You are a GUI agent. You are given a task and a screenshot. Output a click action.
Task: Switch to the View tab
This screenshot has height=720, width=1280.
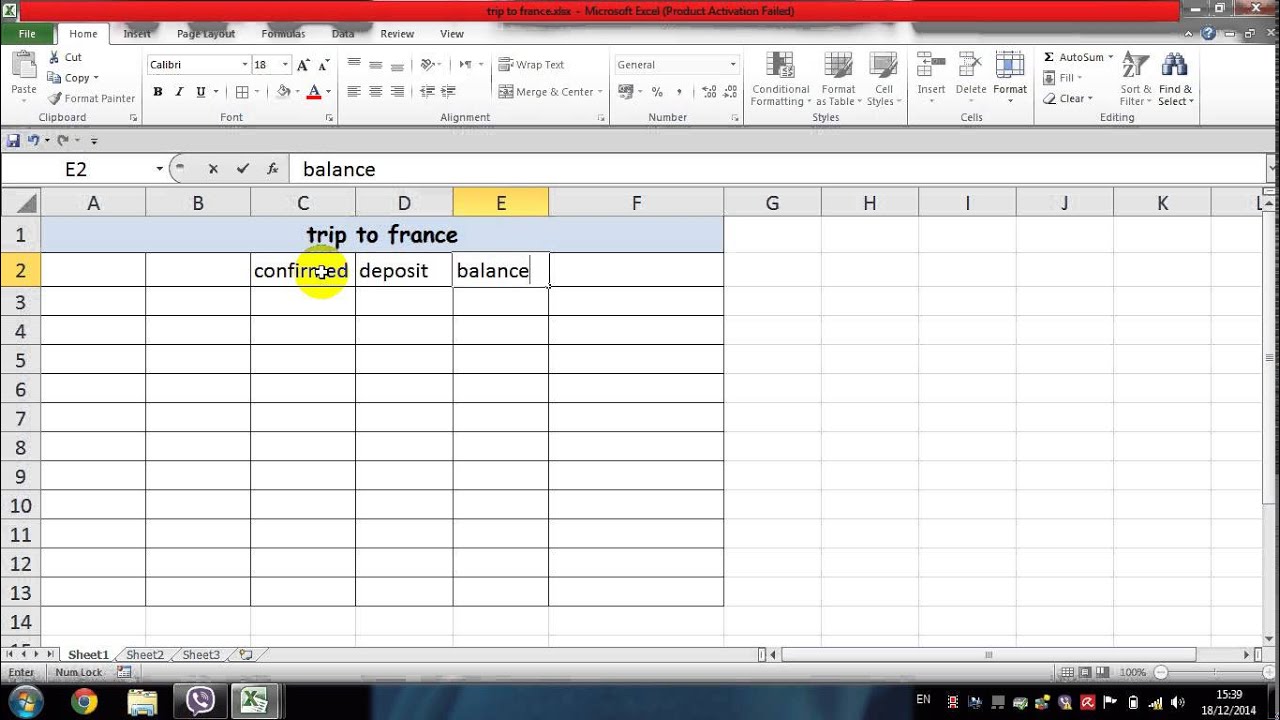point(452,33)
